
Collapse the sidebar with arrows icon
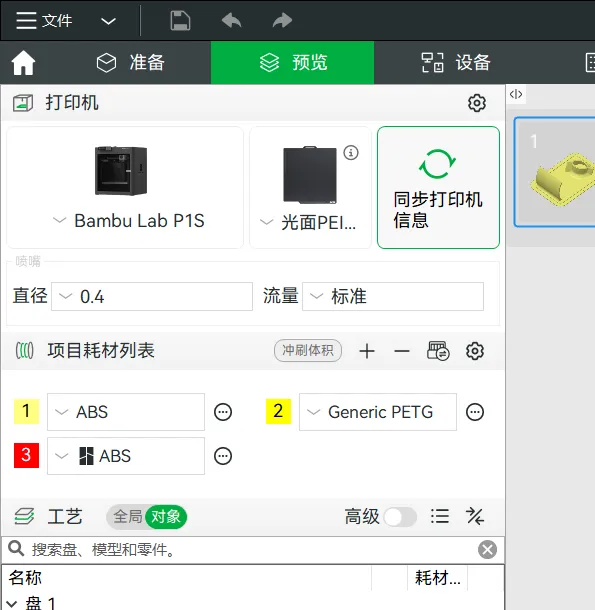click(x=516, y=94)
